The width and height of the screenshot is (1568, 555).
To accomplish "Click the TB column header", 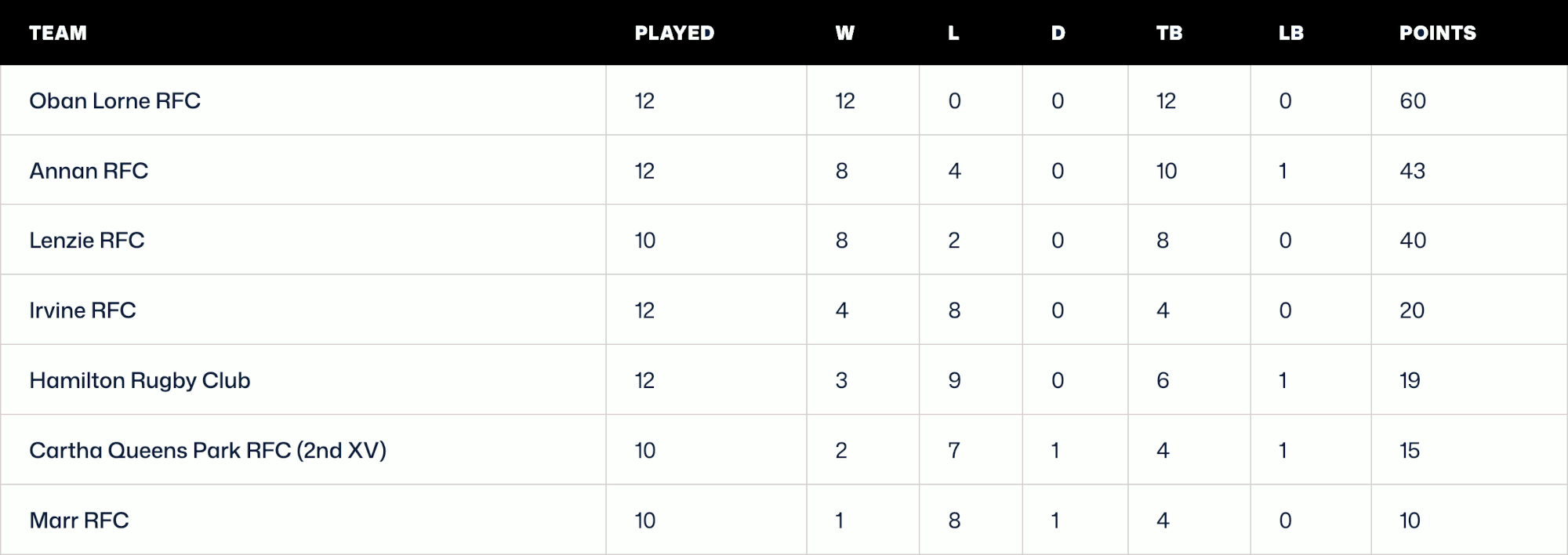I will pos(1169,33).
